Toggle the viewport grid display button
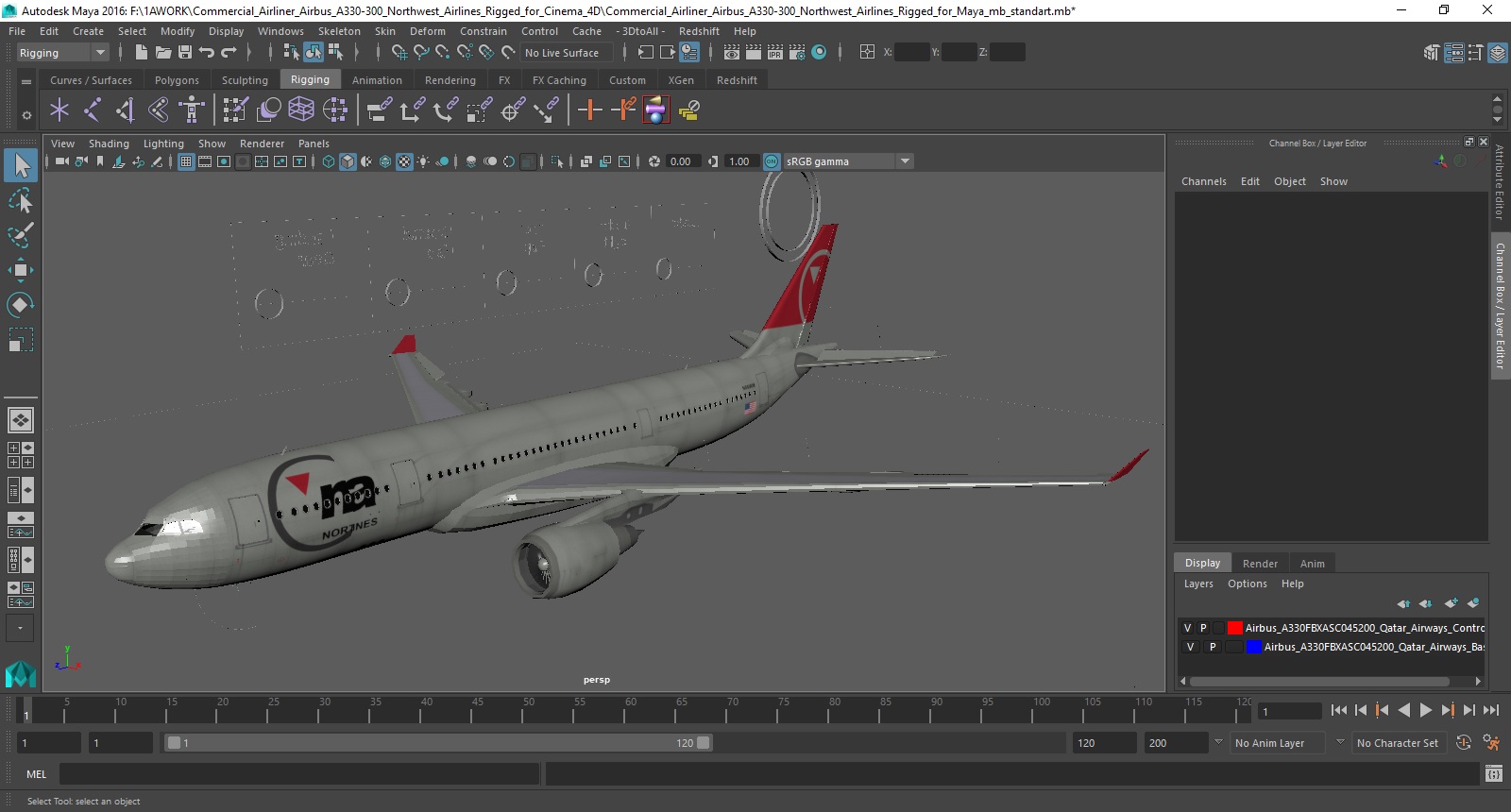Image resolution: width=1511 pixels, height=812 pixels. (x=186, y=161)
